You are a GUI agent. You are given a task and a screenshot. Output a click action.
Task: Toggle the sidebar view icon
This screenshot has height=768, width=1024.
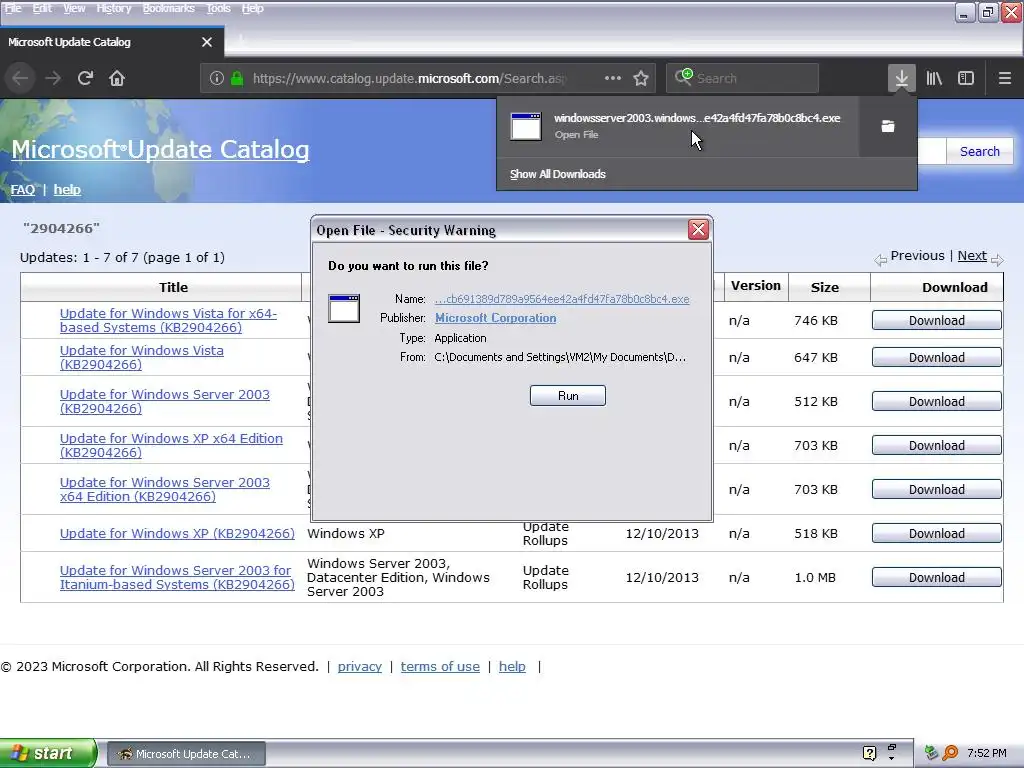pyautogui.click(x=966, y=78)
